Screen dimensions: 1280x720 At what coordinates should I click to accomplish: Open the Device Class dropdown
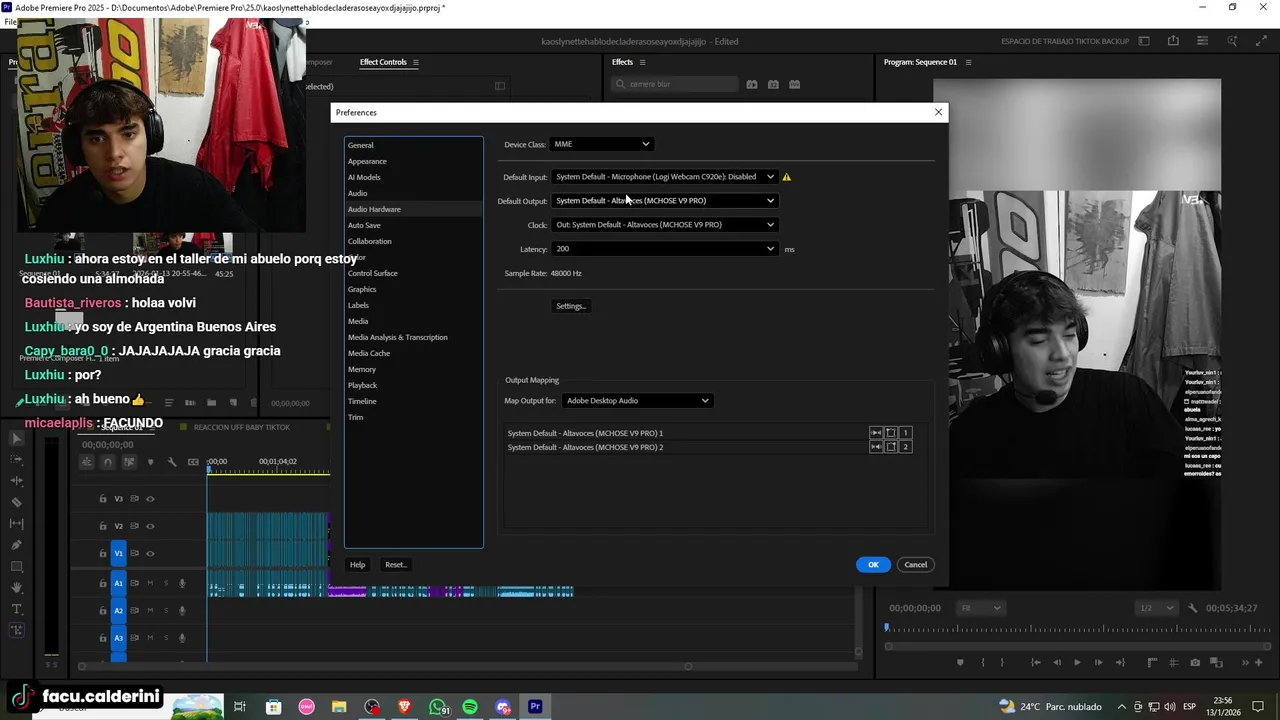click(601, 144)
